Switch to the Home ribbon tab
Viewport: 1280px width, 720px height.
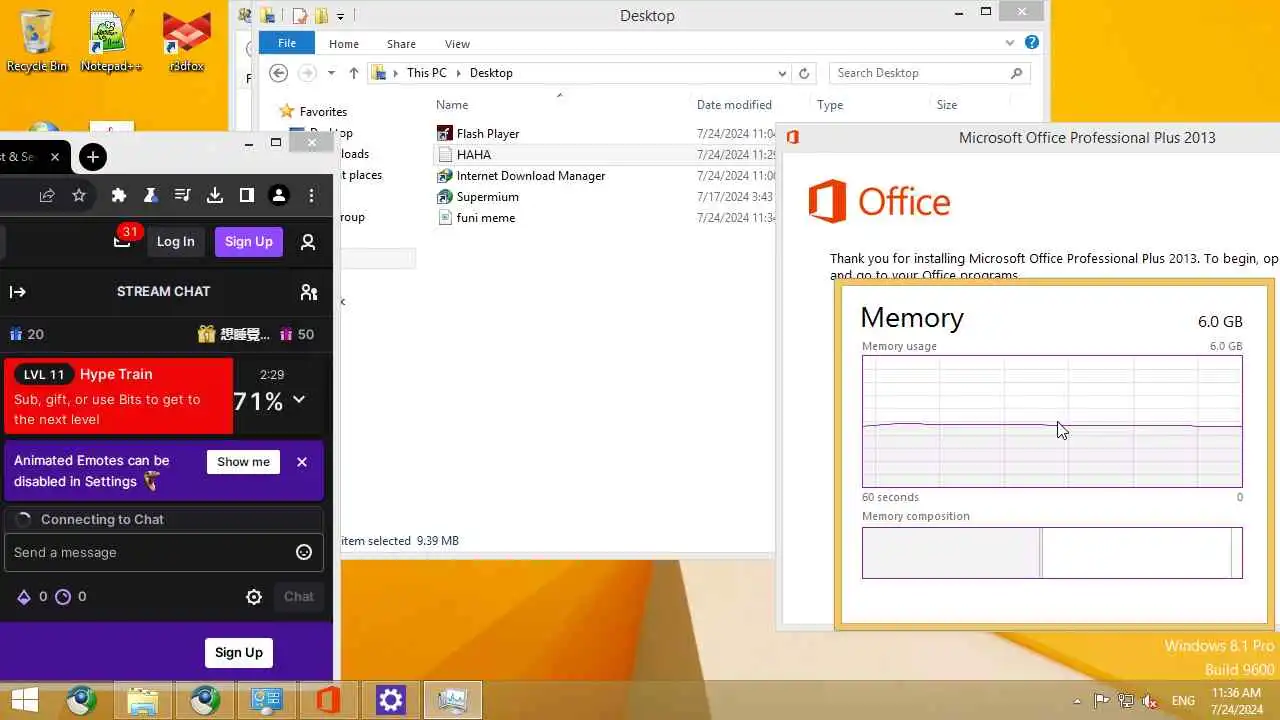(343, 44)
